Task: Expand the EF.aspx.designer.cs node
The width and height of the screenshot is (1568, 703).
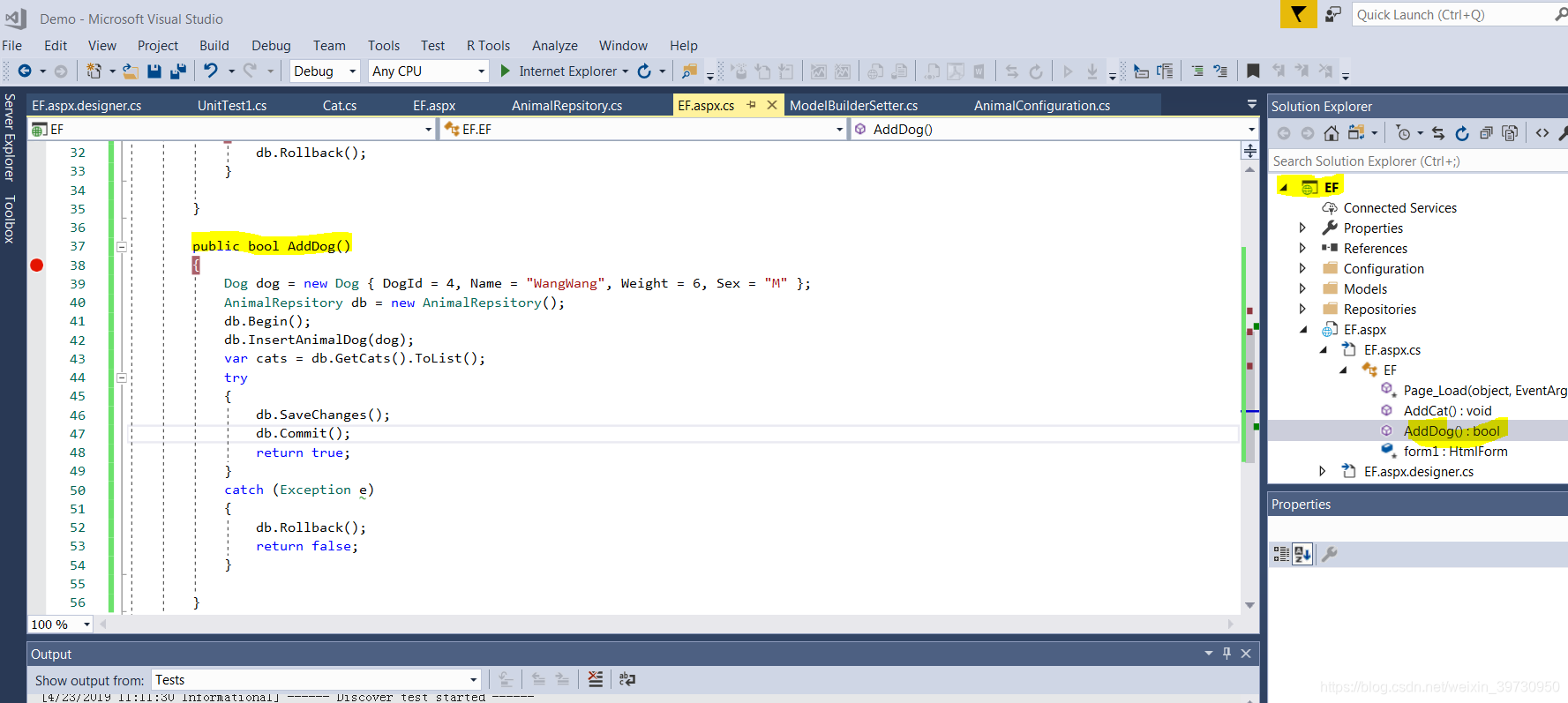Action: point(1323,472)
